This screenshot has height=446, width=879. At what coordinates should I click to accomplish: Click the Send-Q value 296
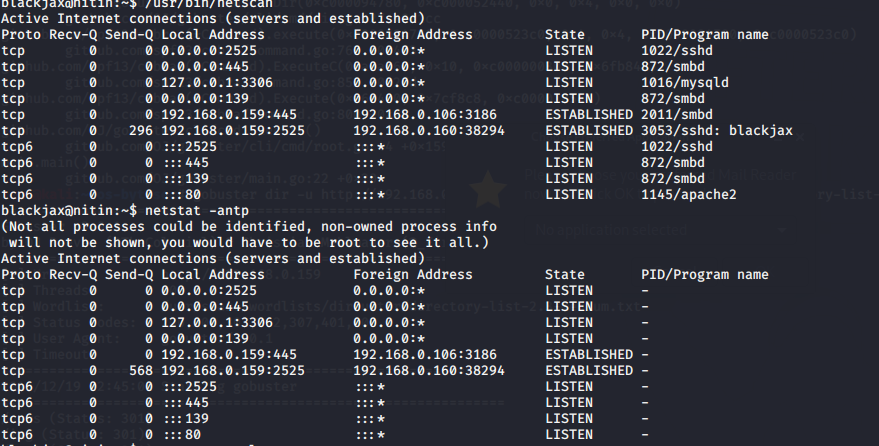(x=141, y=130)
